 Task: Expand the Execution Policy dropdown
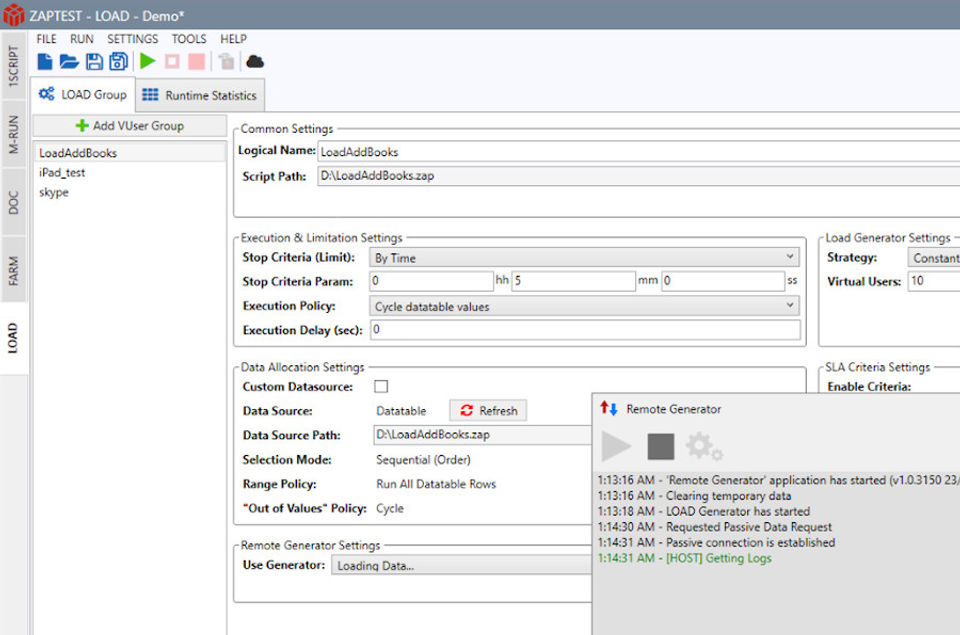click(x=584, y=307)
